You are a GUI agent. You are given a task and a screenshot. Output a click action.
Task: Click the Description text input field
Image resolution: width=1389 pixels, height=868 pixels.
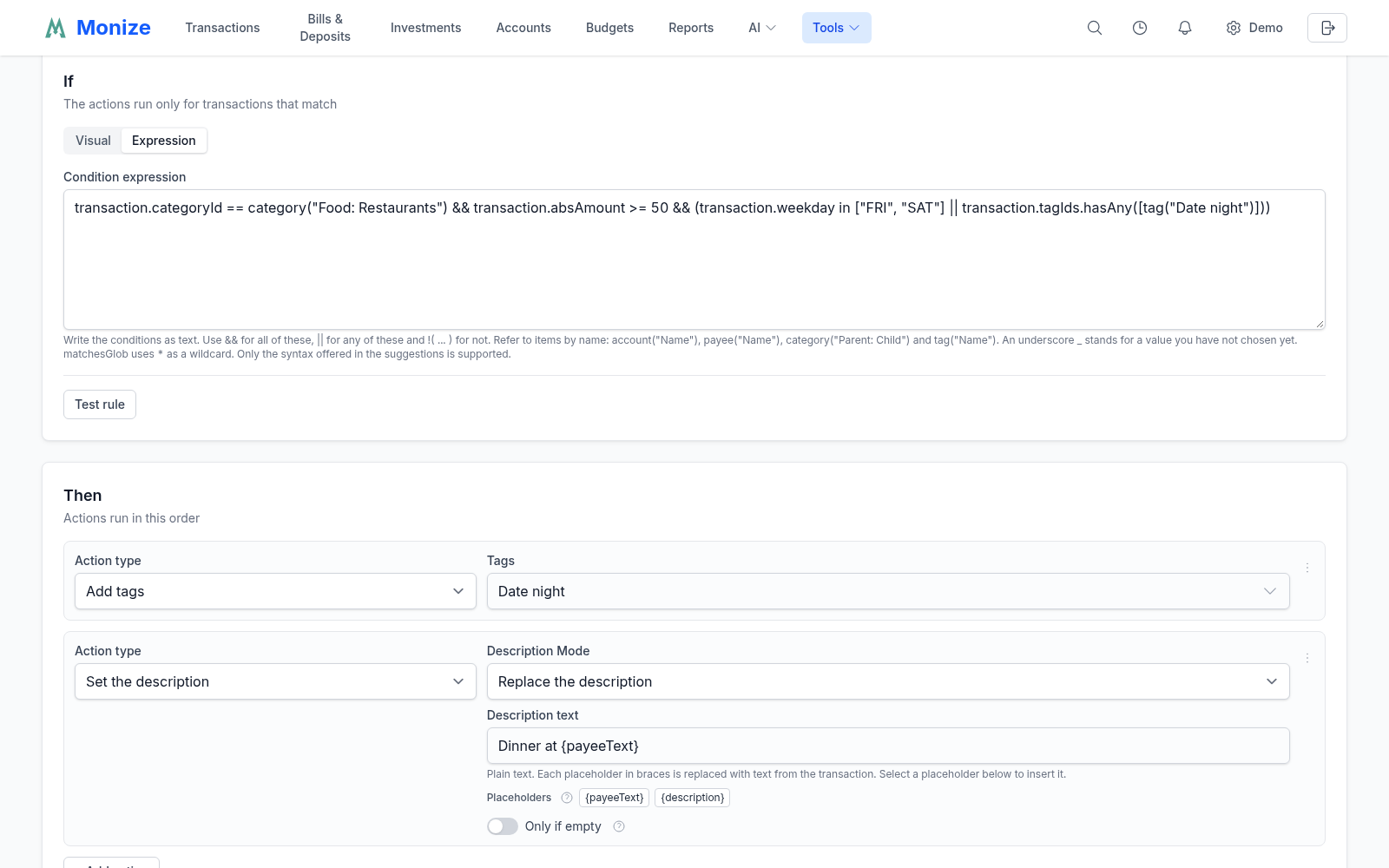tap(888, 746)
